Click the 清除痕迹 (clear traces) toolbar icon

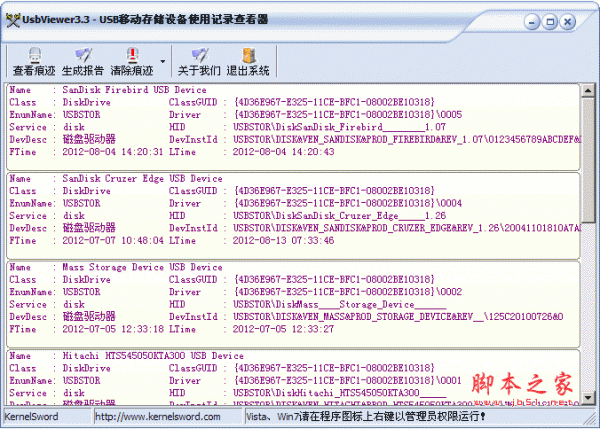pos(132,61)
